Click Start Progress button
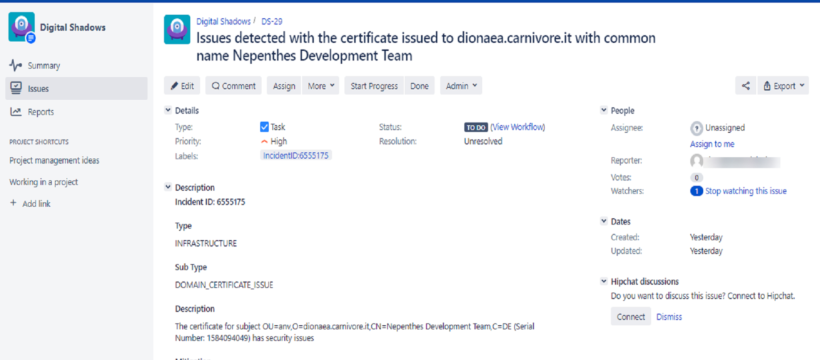820x360 pixels. pos(374,86)
